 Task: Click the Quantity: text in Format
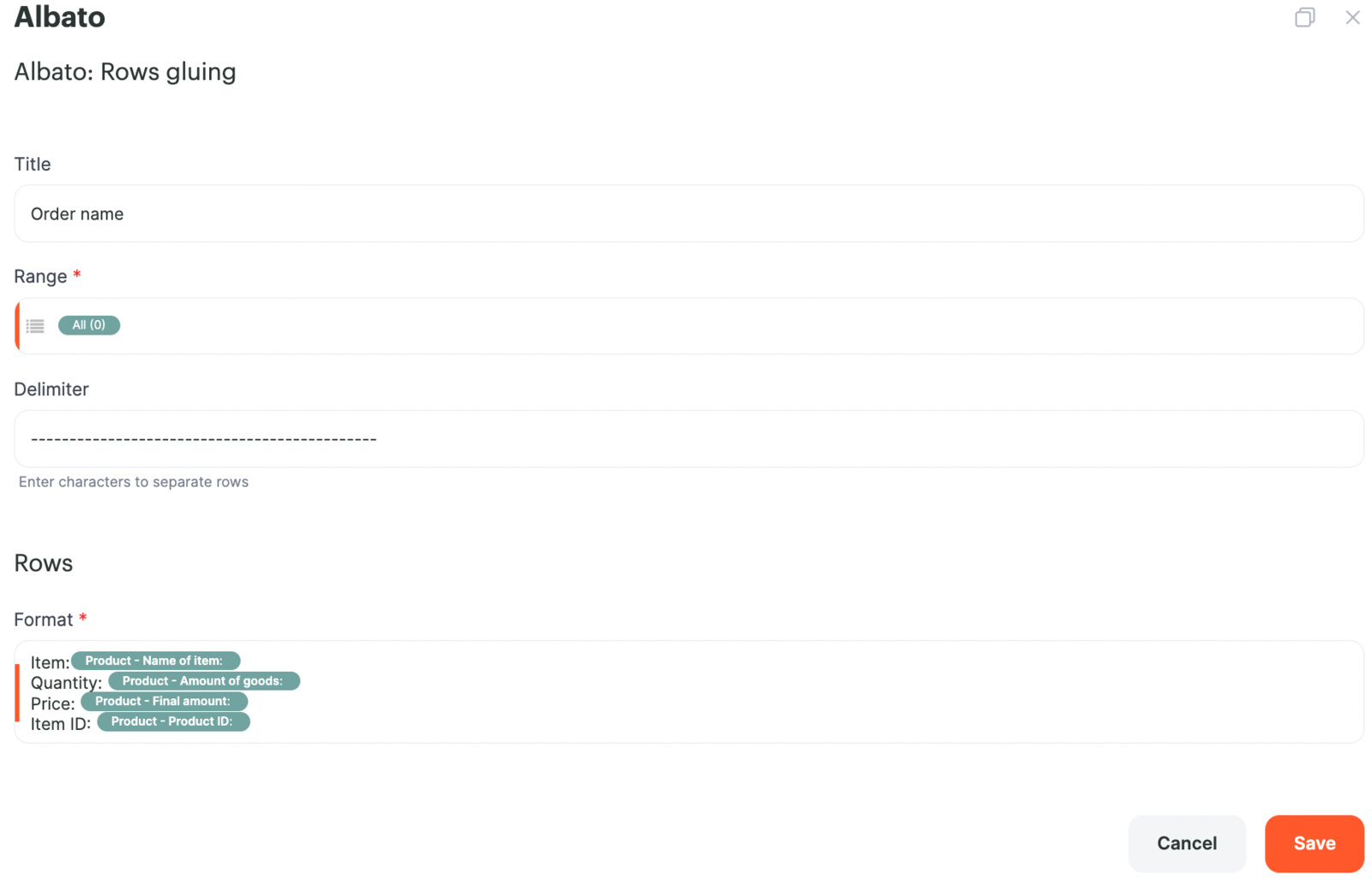[66, 683]
